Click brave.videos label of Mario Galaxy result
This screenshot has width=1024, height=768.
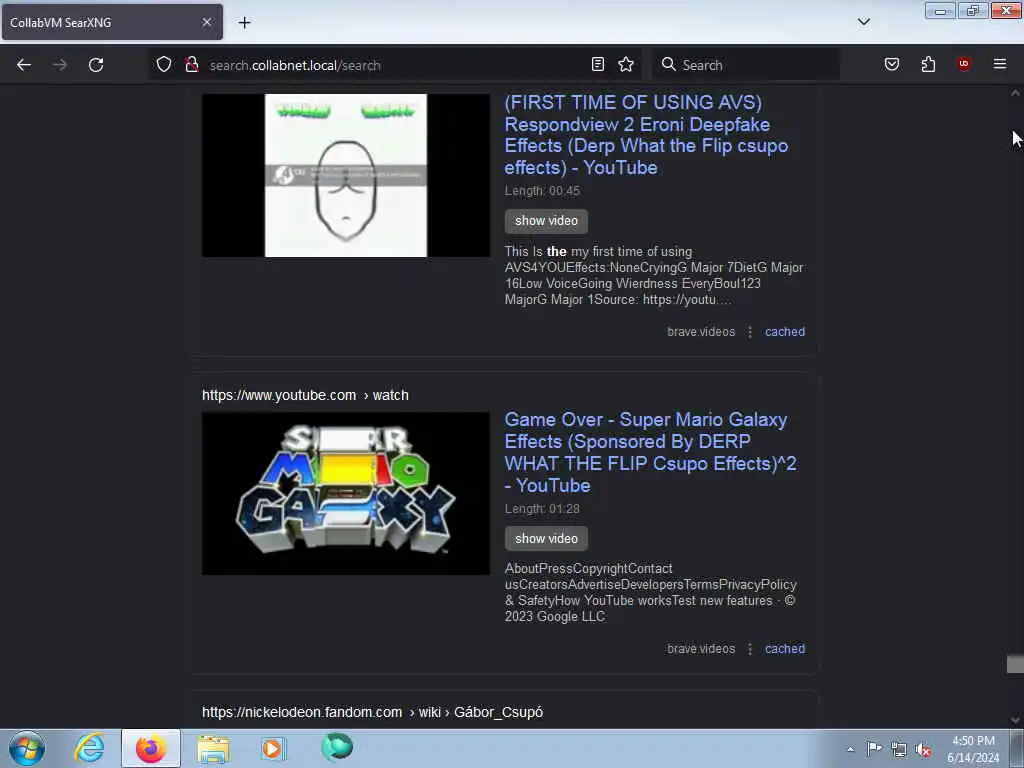tap(701, 648)
